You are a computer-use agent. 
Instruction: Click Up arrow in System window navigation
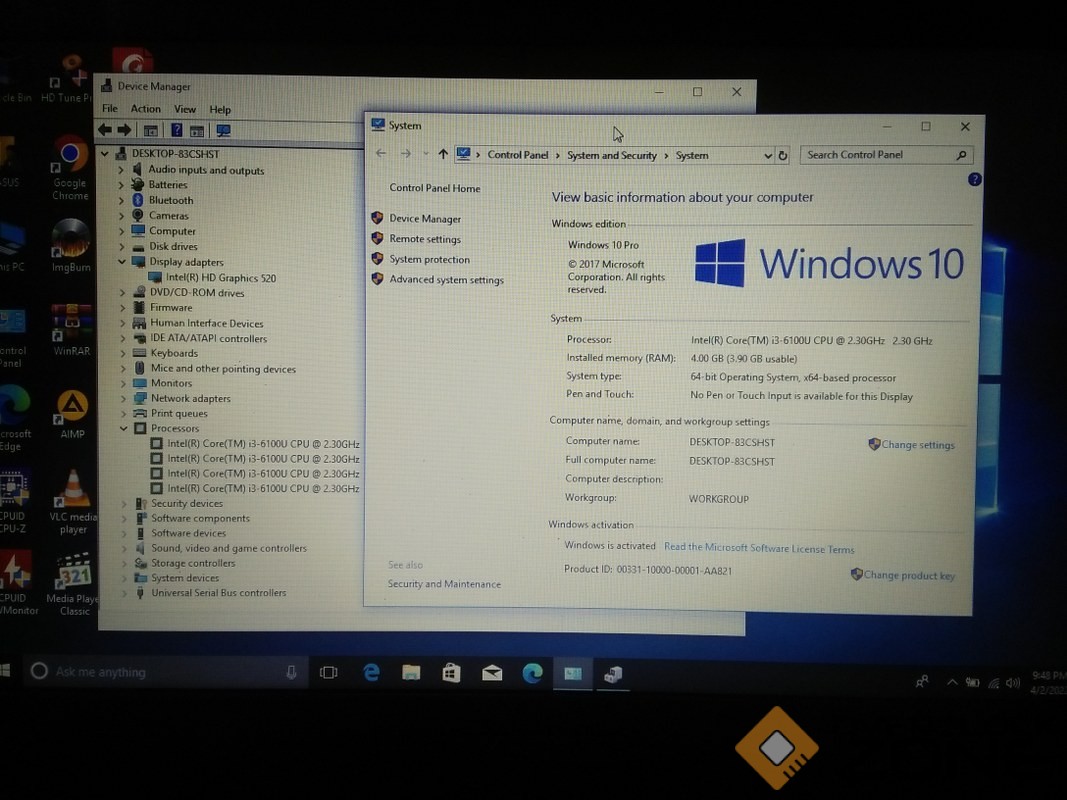point(443,154)
